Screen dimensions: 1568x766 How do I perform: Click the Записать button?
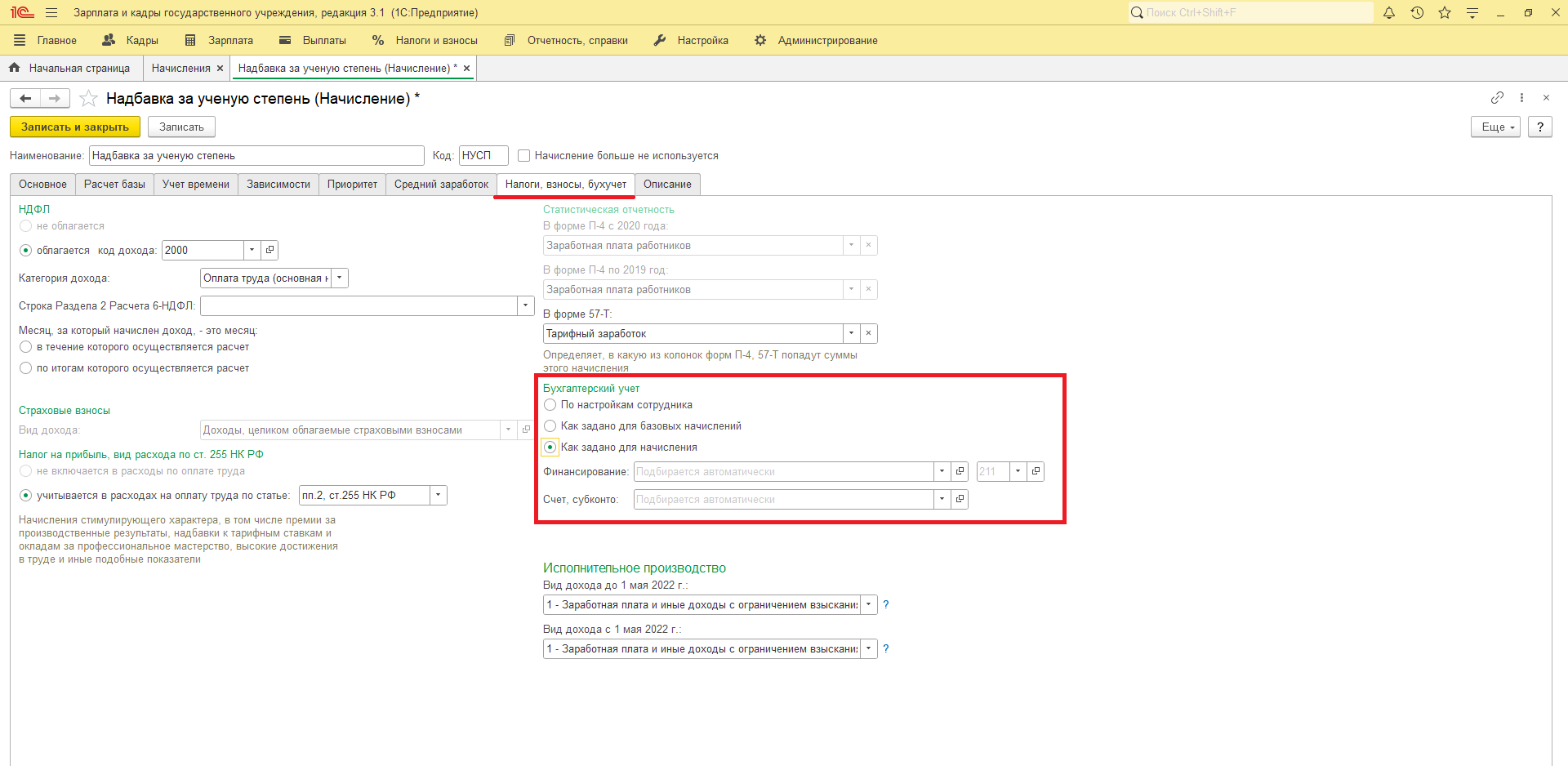tap(181, 127)
